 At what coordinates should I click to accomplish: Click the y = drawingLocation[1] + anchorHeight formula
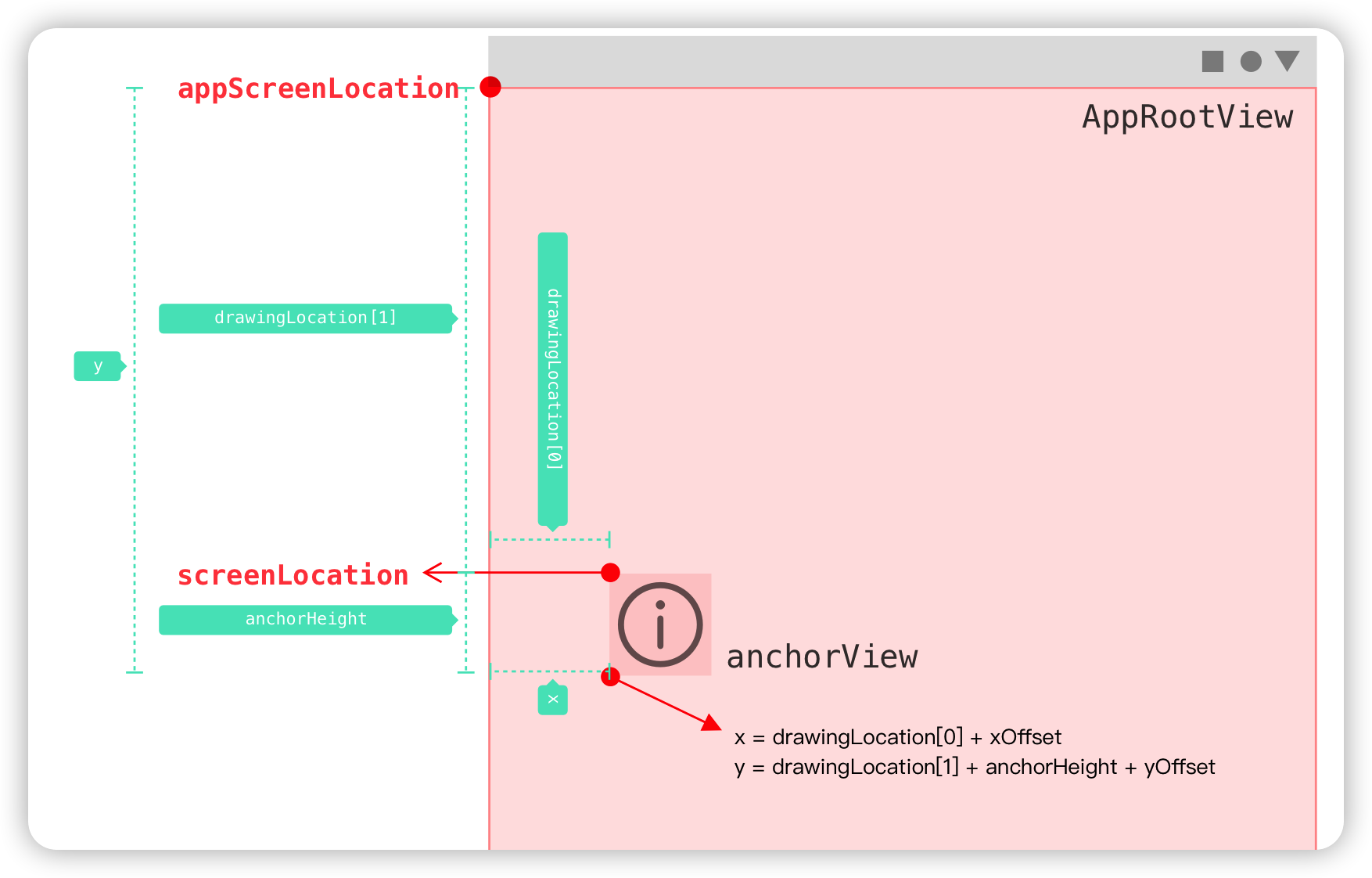click(975, 767)
